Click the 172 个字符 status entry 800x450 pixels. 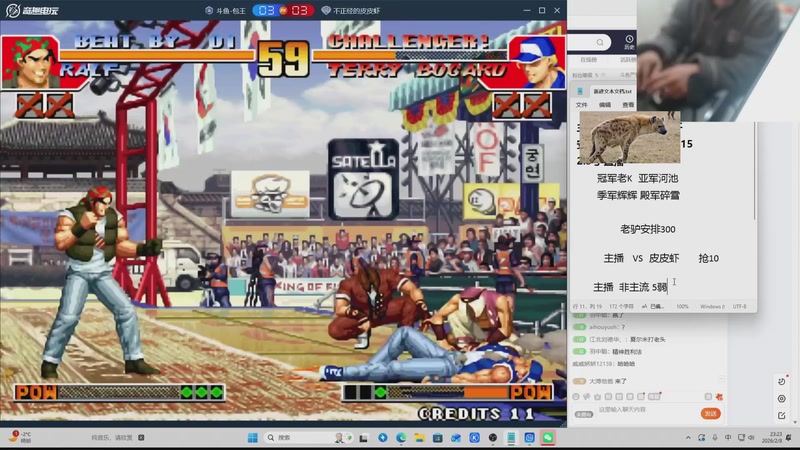pos(621,307)
